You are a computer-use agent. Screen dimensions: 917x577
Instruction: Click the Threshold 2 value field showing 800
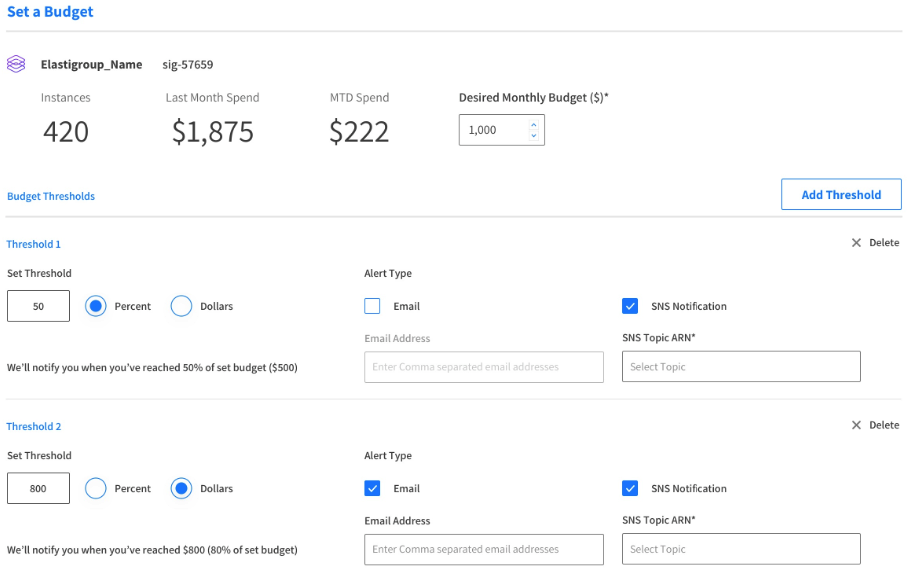(38, 488)
